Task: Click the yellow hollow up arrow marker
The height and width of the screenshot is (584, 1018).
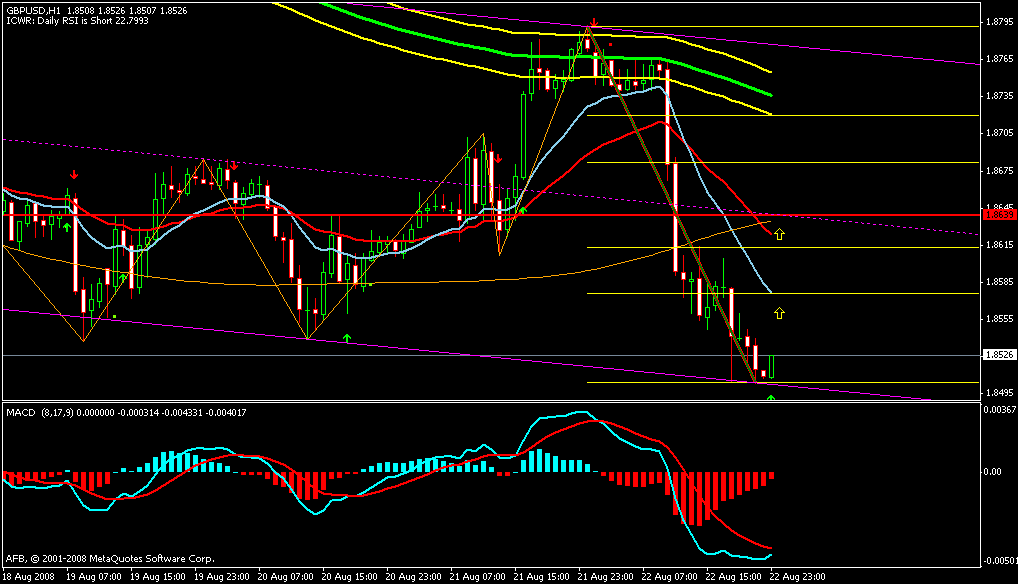Action: (780, 313)
